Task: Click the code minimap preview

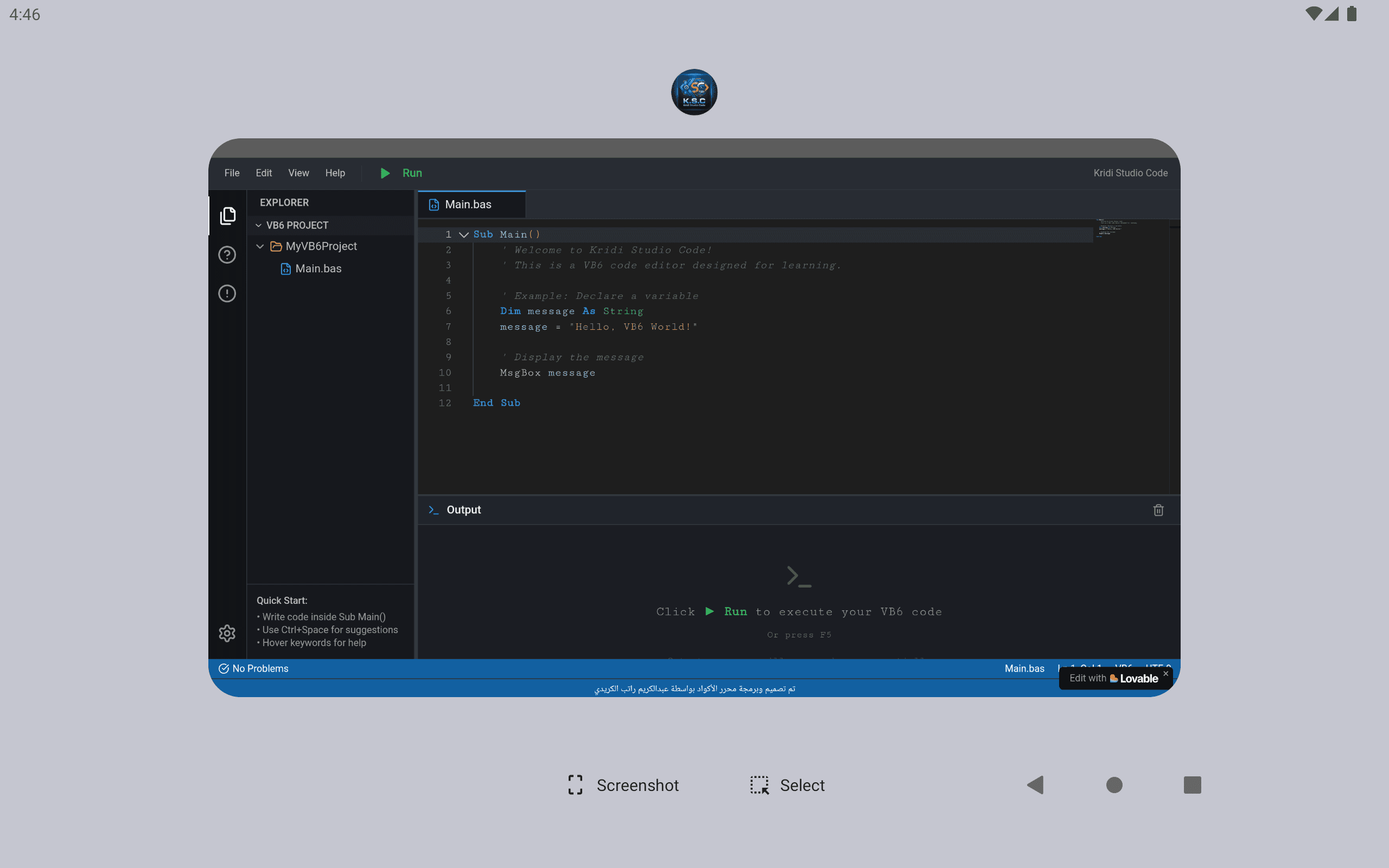Action: [1117, 227]
